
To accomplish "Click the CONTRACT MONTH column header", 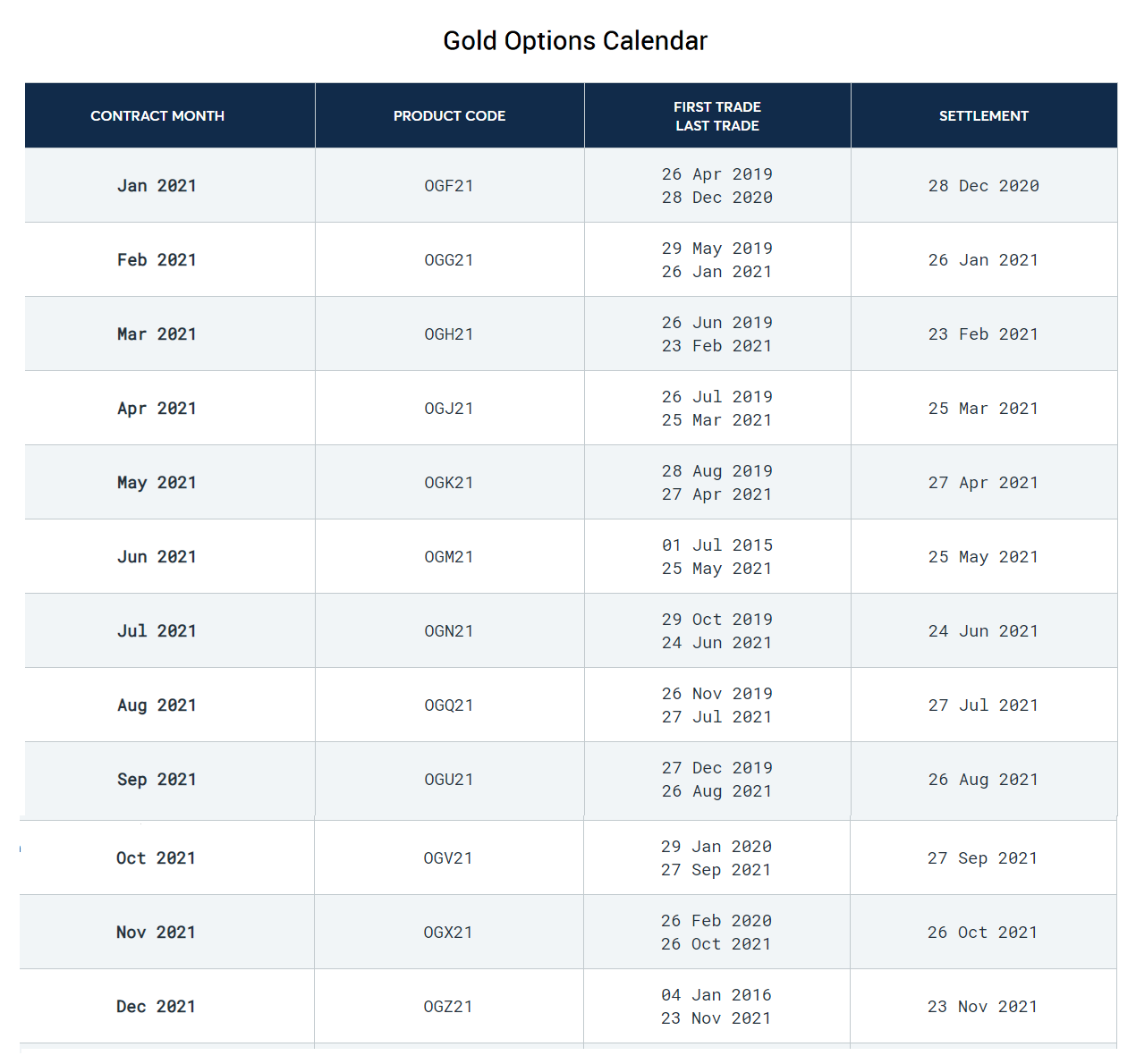I will click(157, 115).
